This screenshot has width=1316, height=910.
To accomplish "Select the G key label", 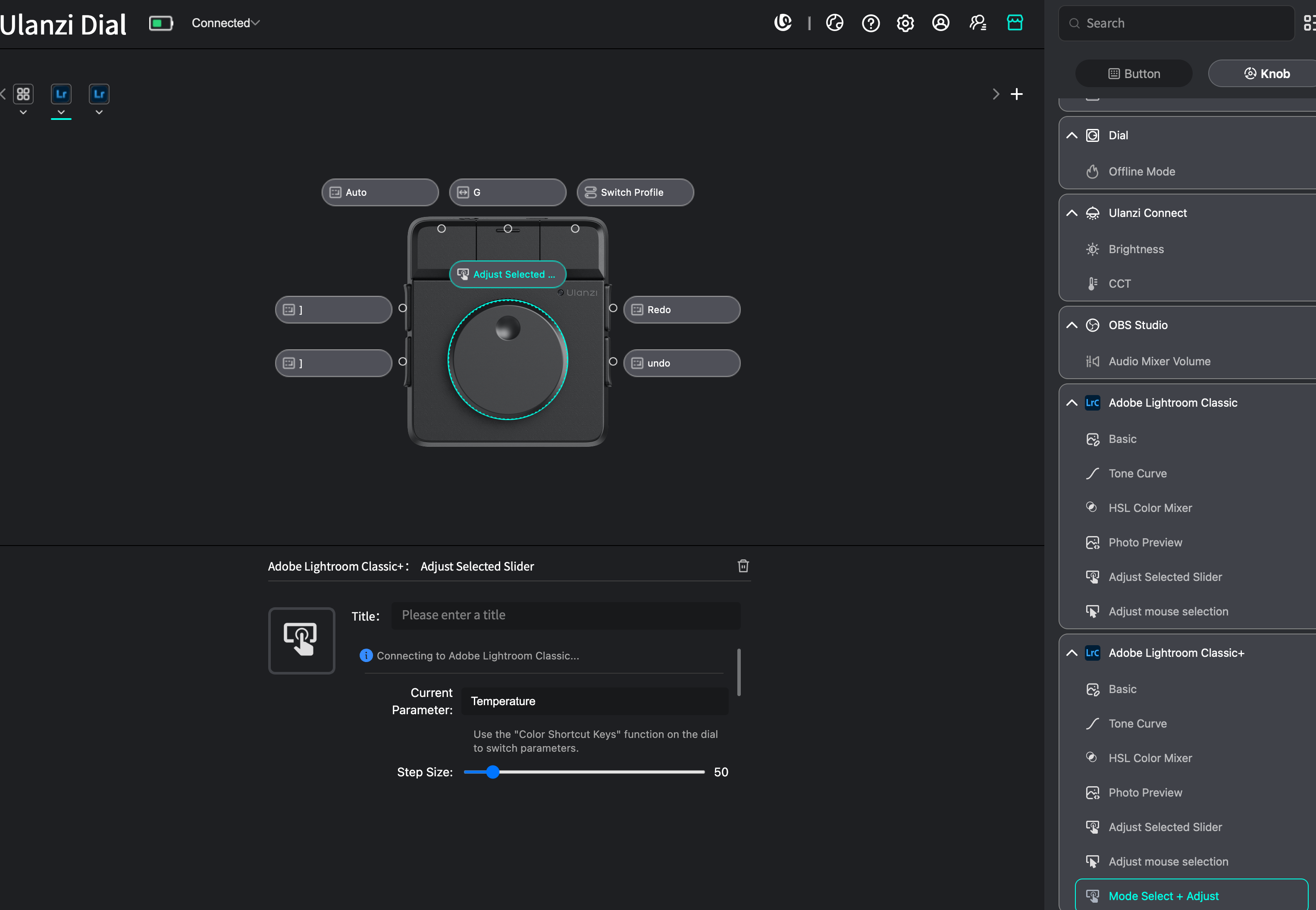I will pyautogui.click(x=508, y=192).
